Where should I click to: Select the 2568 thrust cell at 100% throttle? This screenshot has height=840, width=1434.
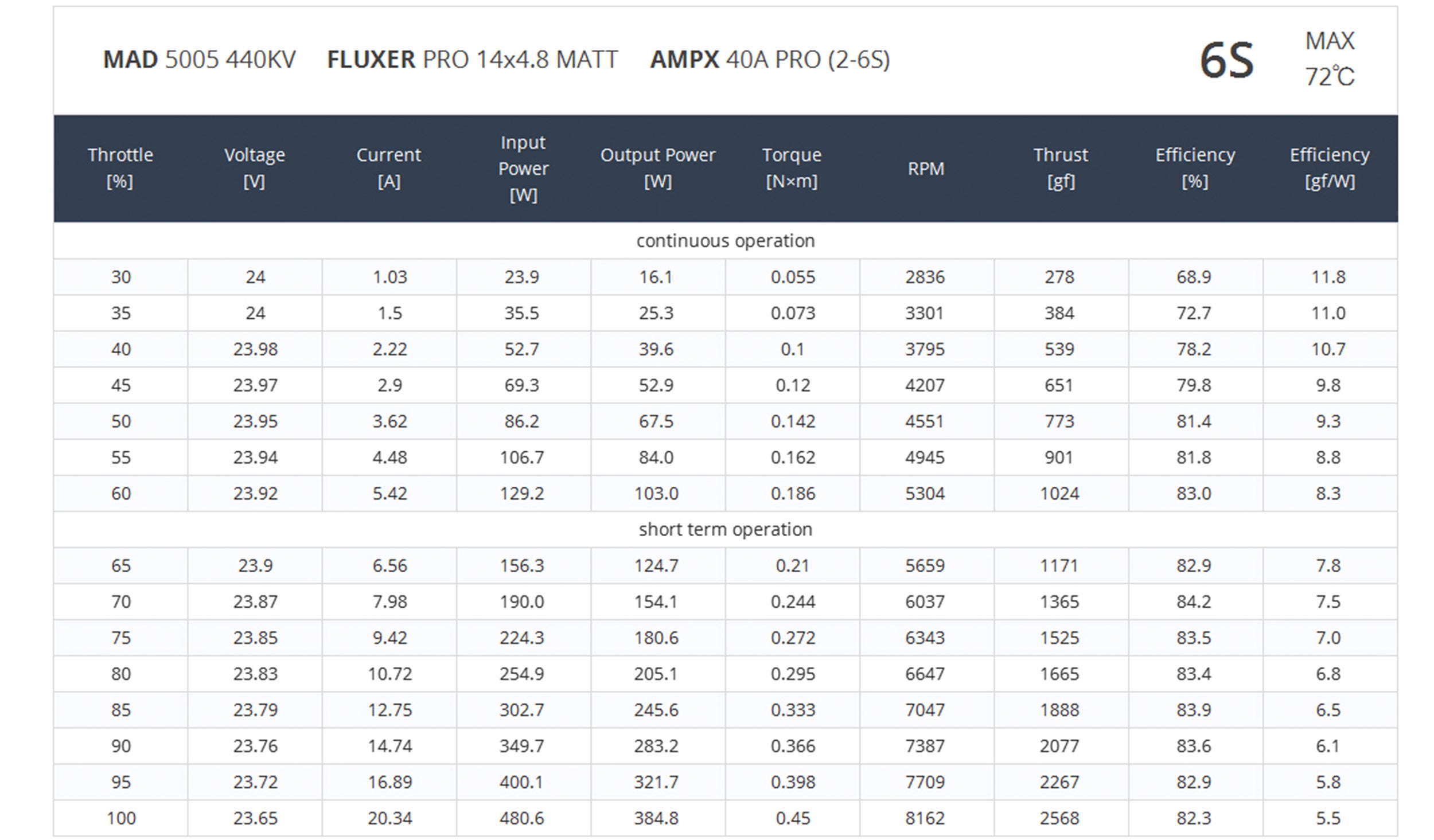[x=1059, y=818]
